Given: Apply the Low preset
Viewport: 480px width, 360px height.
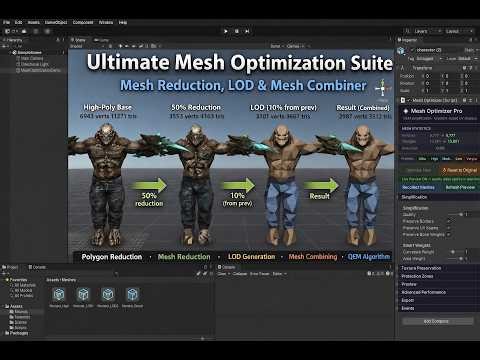Looking at the screenshot, I should 459,159.
